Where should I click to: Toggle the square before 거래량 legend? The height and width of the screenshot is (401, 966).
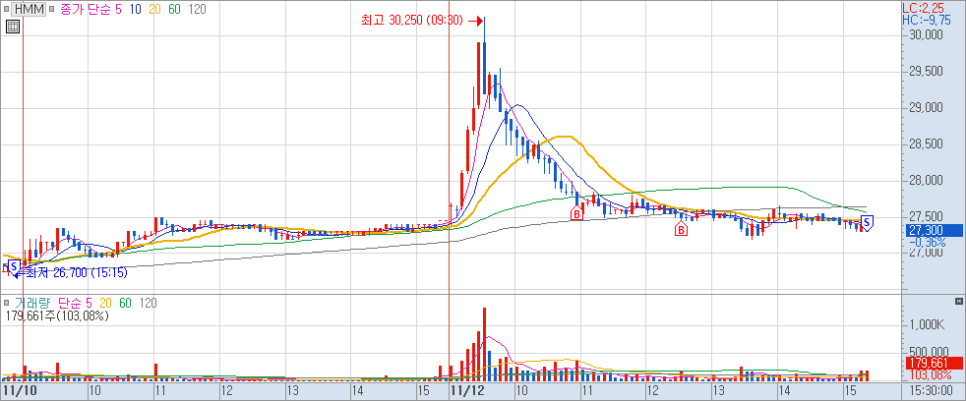click(x=6, y=303)
